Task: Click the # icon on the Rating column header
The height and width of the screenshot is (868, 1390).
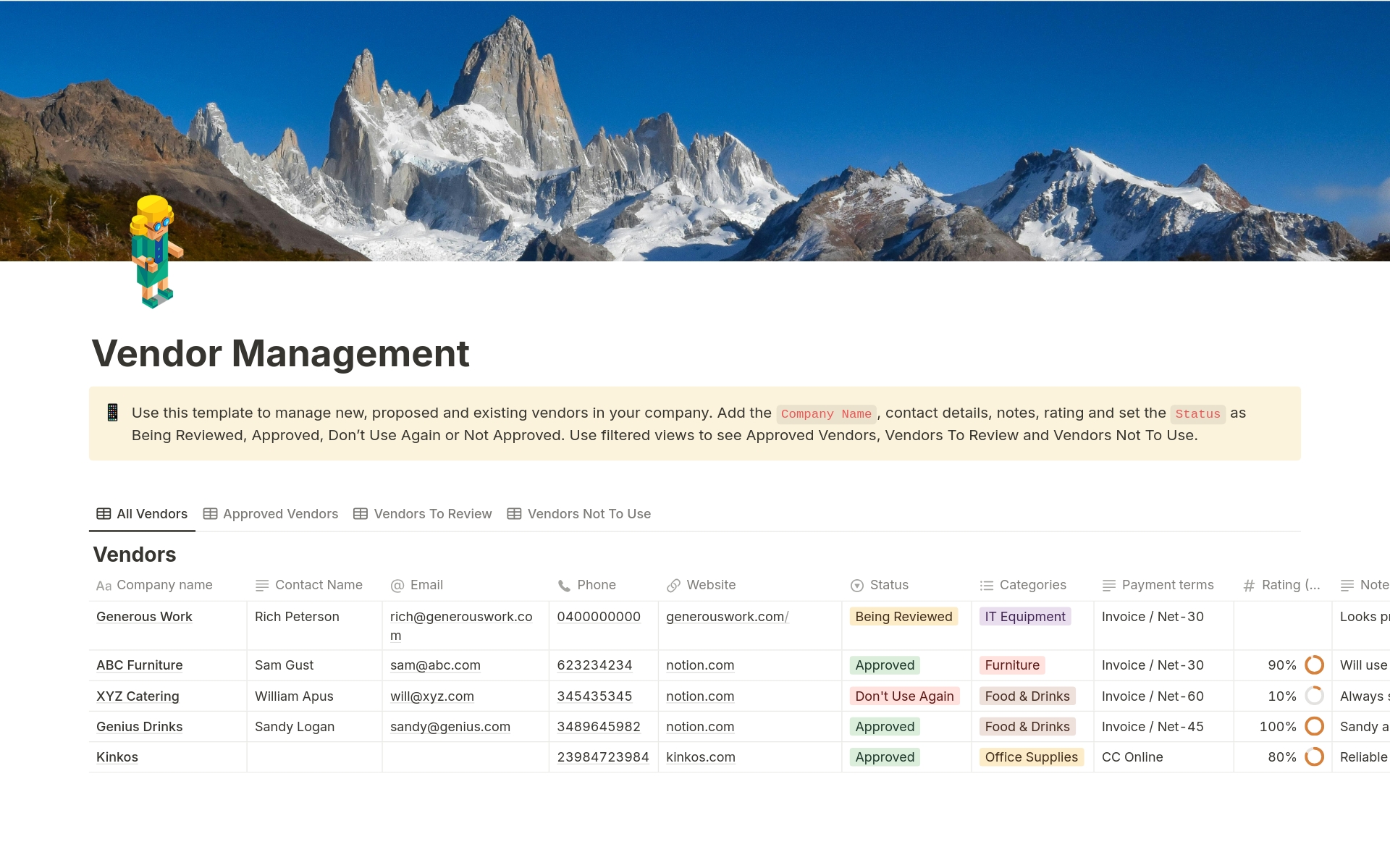Action: 1248,585
